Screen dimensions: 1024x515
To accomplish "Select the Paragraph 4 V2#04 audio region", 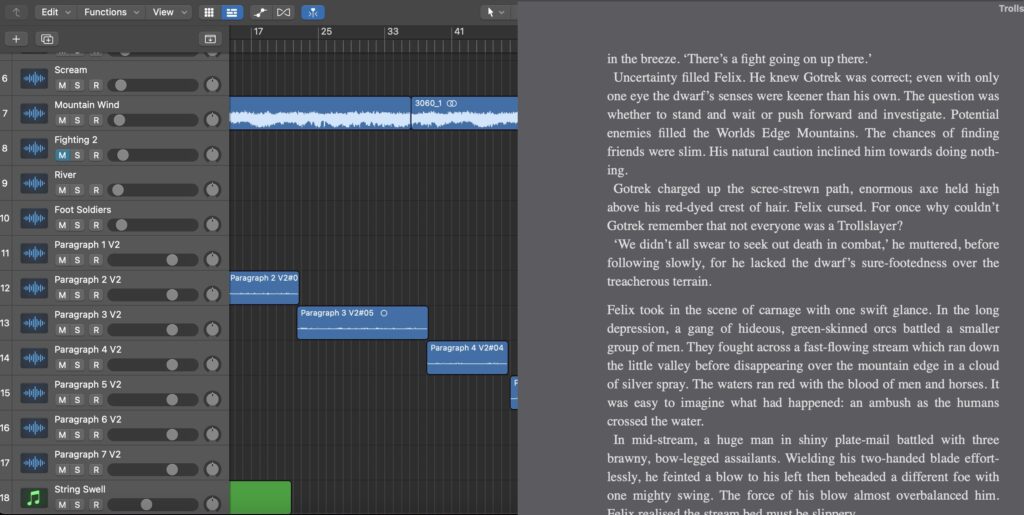I will [467, 358].
